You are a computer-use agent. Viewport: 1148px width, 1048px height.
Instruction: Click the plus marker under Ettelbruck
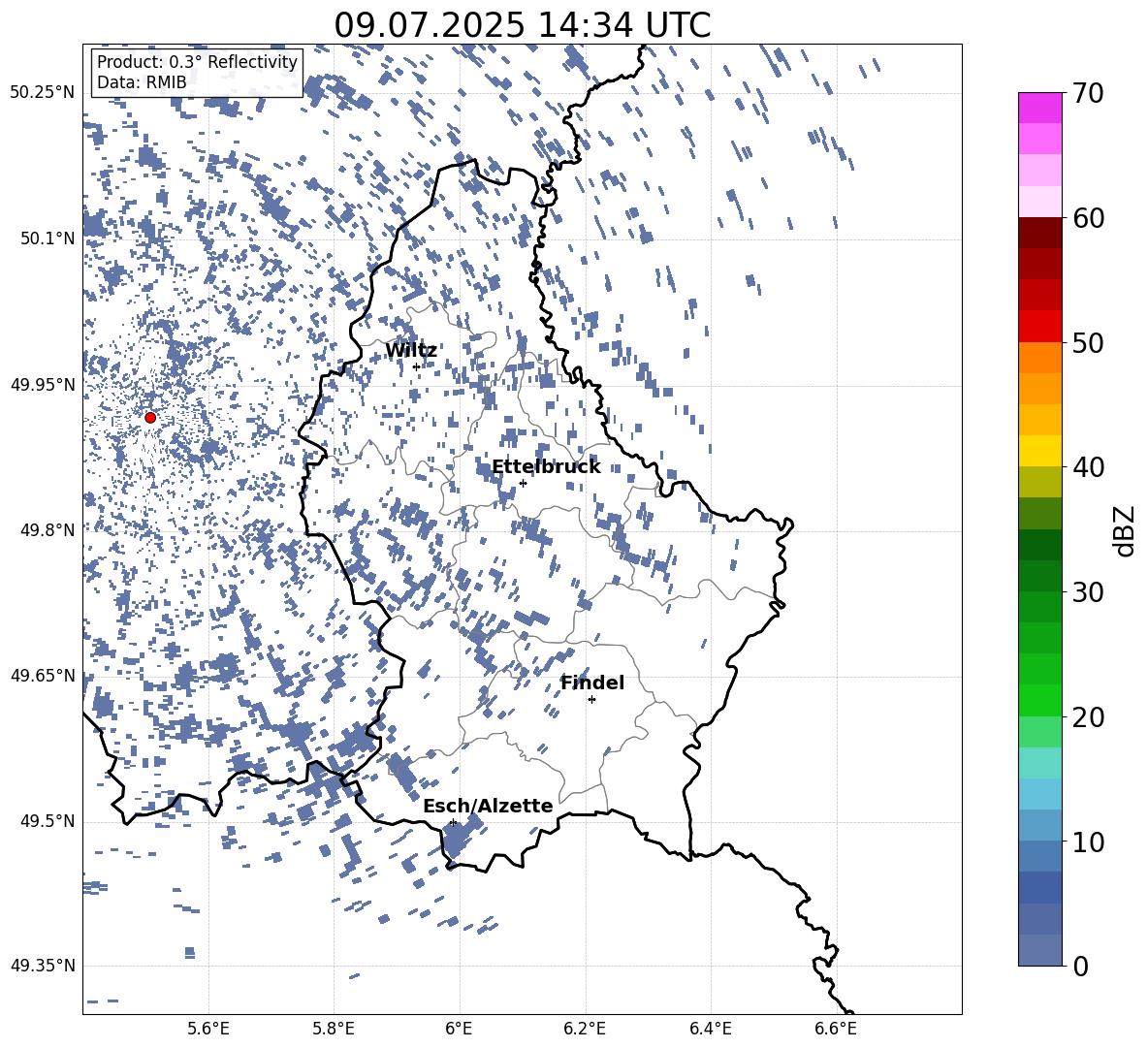pyautogui.click(x=523, y=483)
